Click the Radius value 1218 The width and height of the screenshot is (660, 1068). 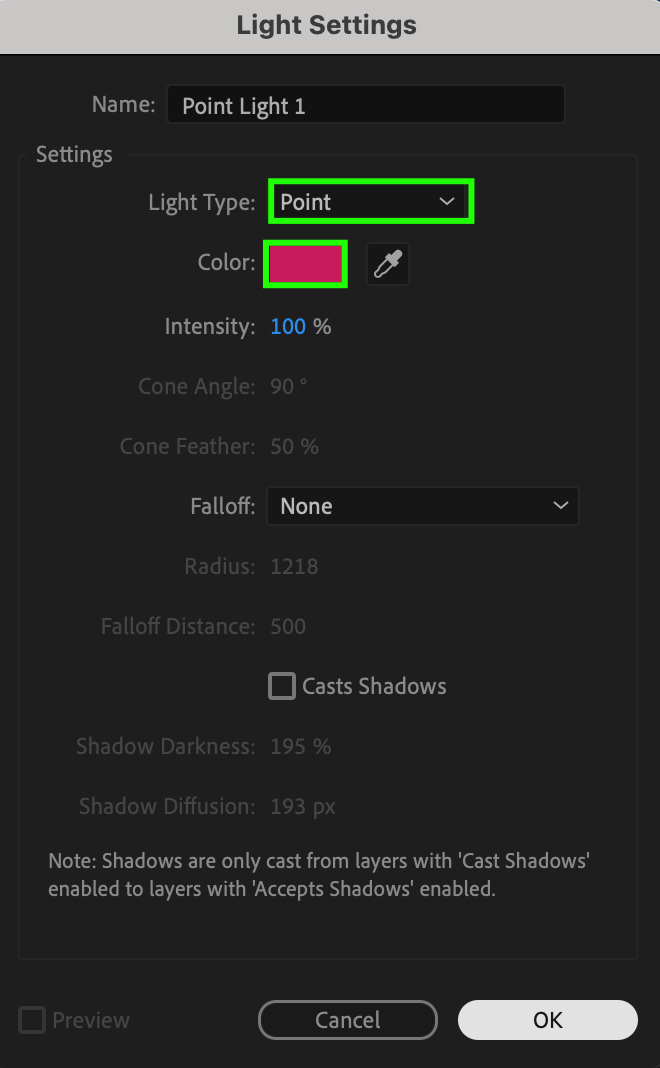coord(294,566)
